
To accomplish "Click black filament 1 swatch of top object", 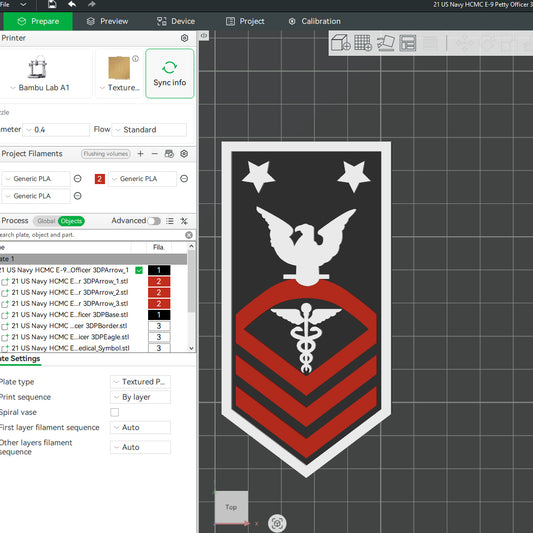I will click(159, 270).
